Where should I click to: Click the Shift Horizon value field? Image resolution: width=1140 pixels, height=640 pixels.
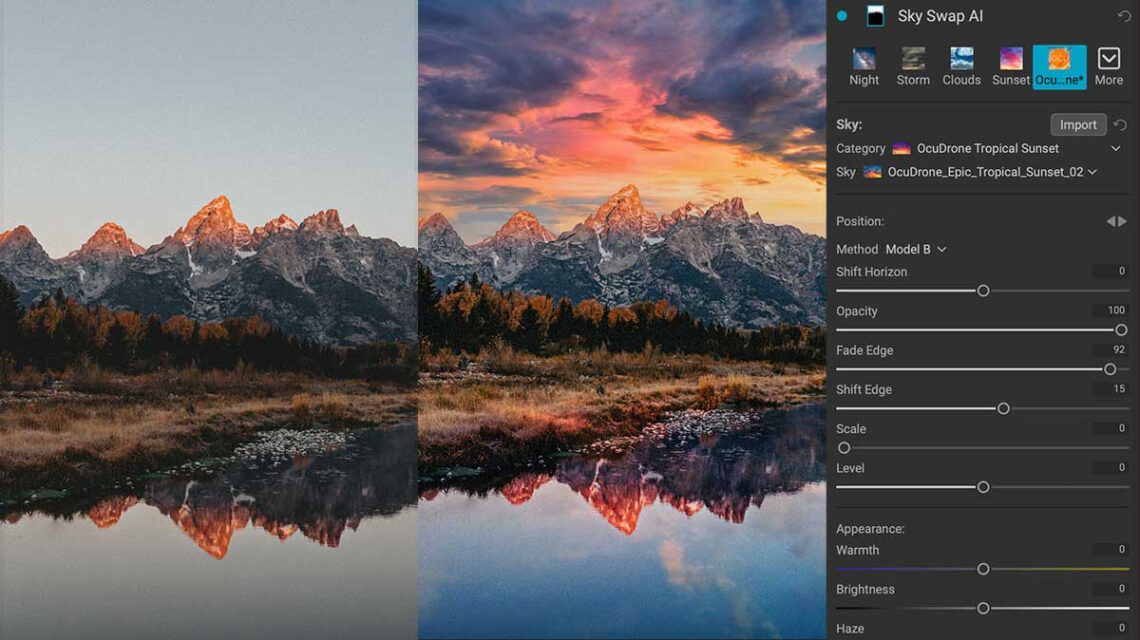click(x=1110, y=271)
